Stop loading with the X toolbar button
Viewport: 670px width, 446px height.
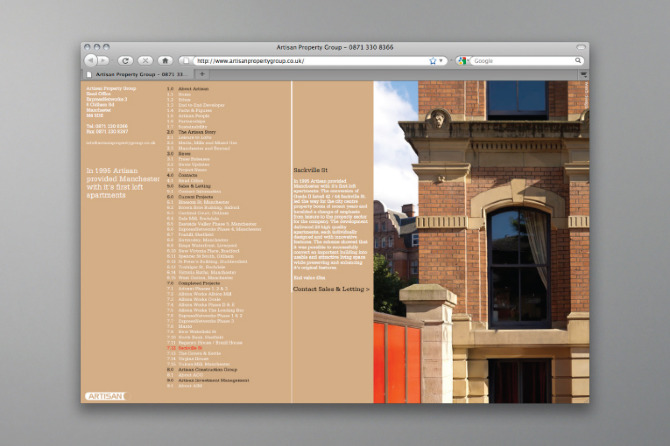[145, 61]
